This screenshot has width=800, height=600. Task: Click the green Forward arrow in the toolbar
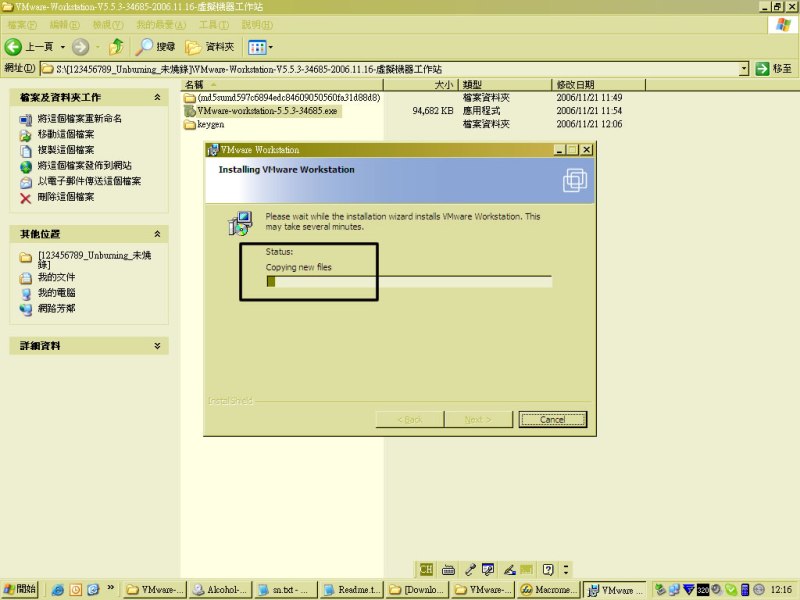pos(80,47)
